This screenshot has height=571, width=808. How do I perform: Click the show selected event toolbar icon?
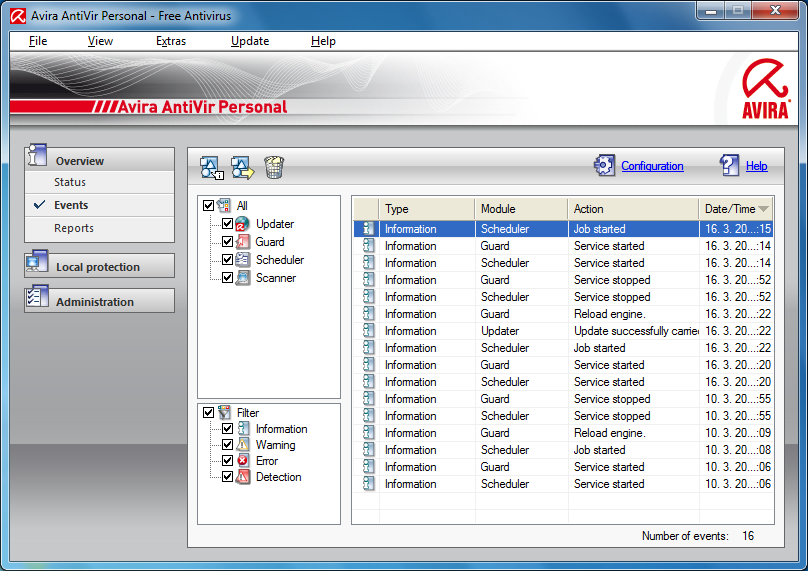(x=211, y=167)
